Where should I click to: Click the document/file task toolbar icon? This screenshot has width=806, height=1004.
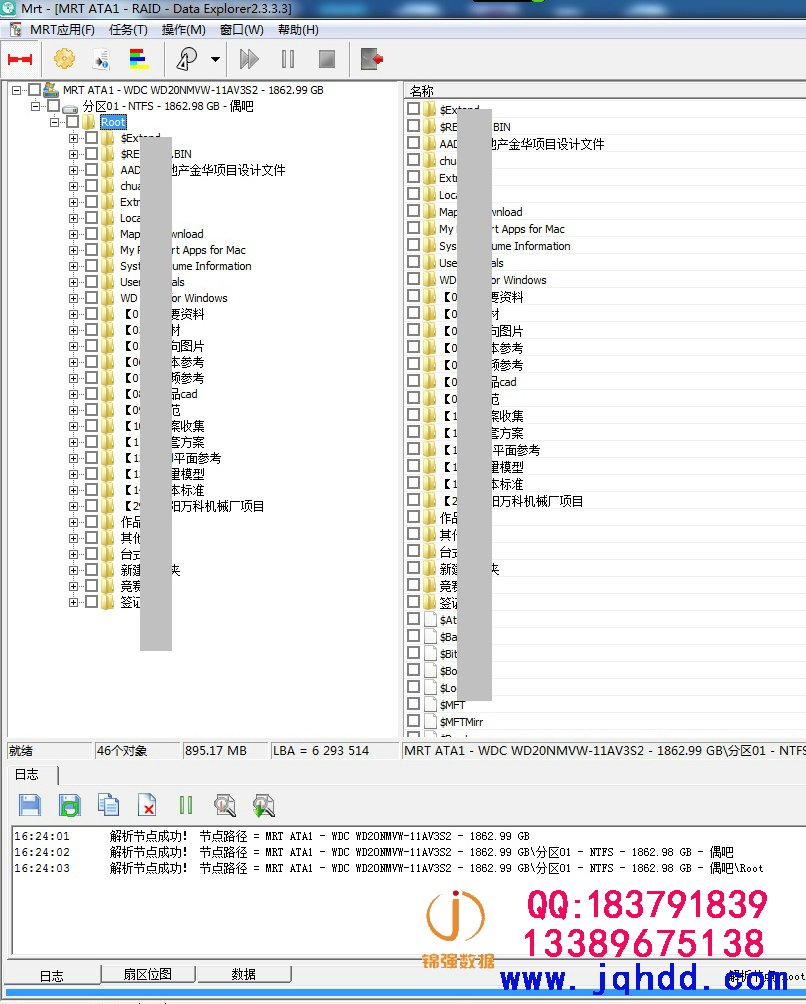[x=101, y=60]
